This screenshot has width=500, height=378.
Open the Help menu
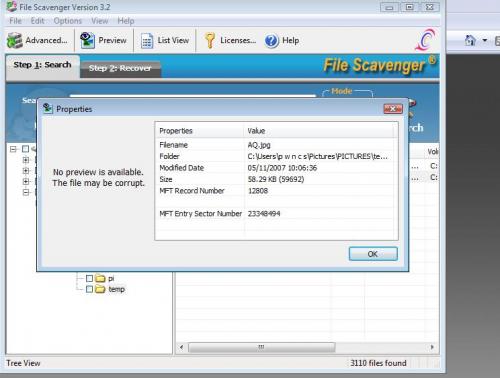point(126,21)
